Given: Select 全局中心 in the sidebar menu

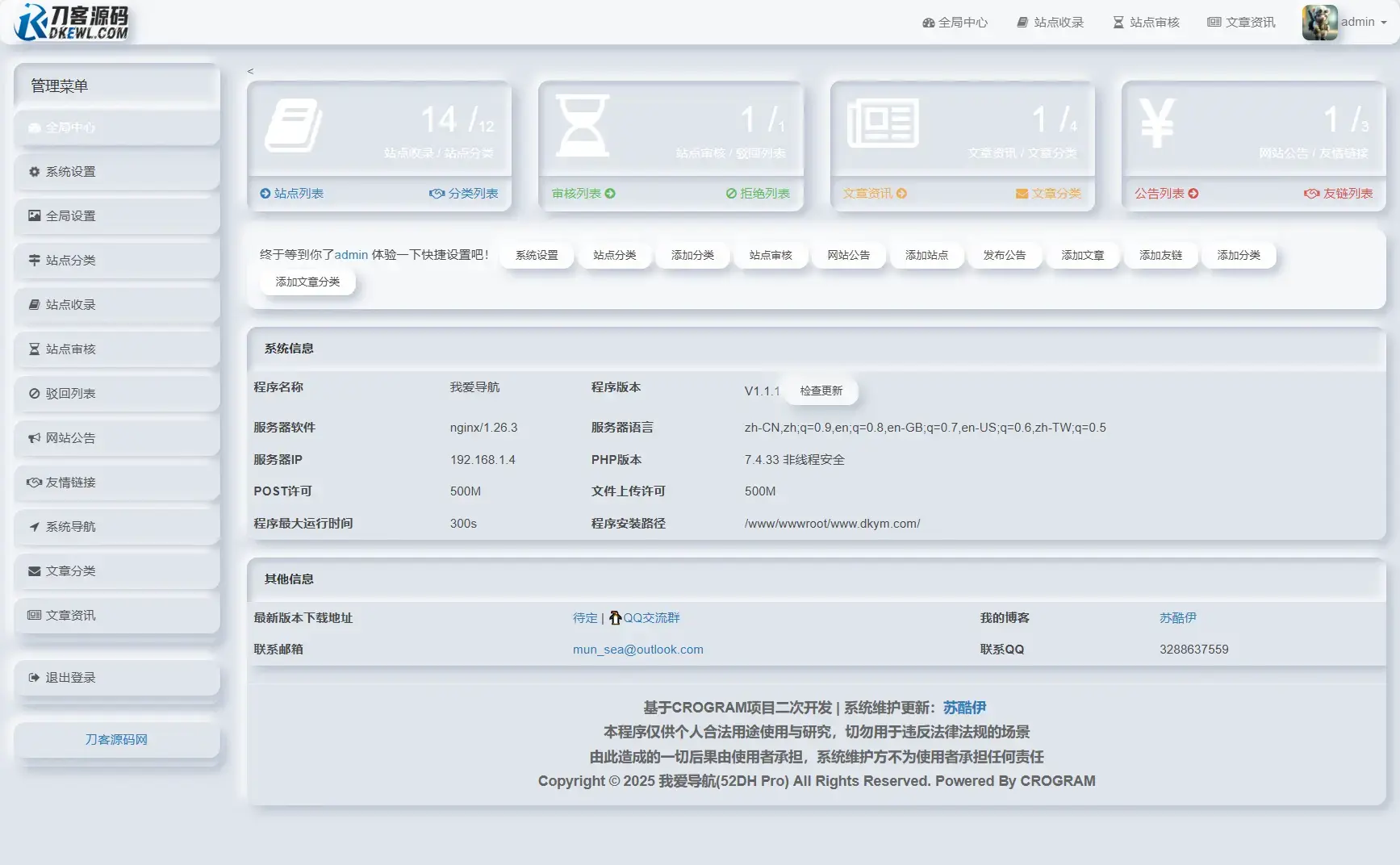Looking at the screenshot, I should (x=117, y=127).
